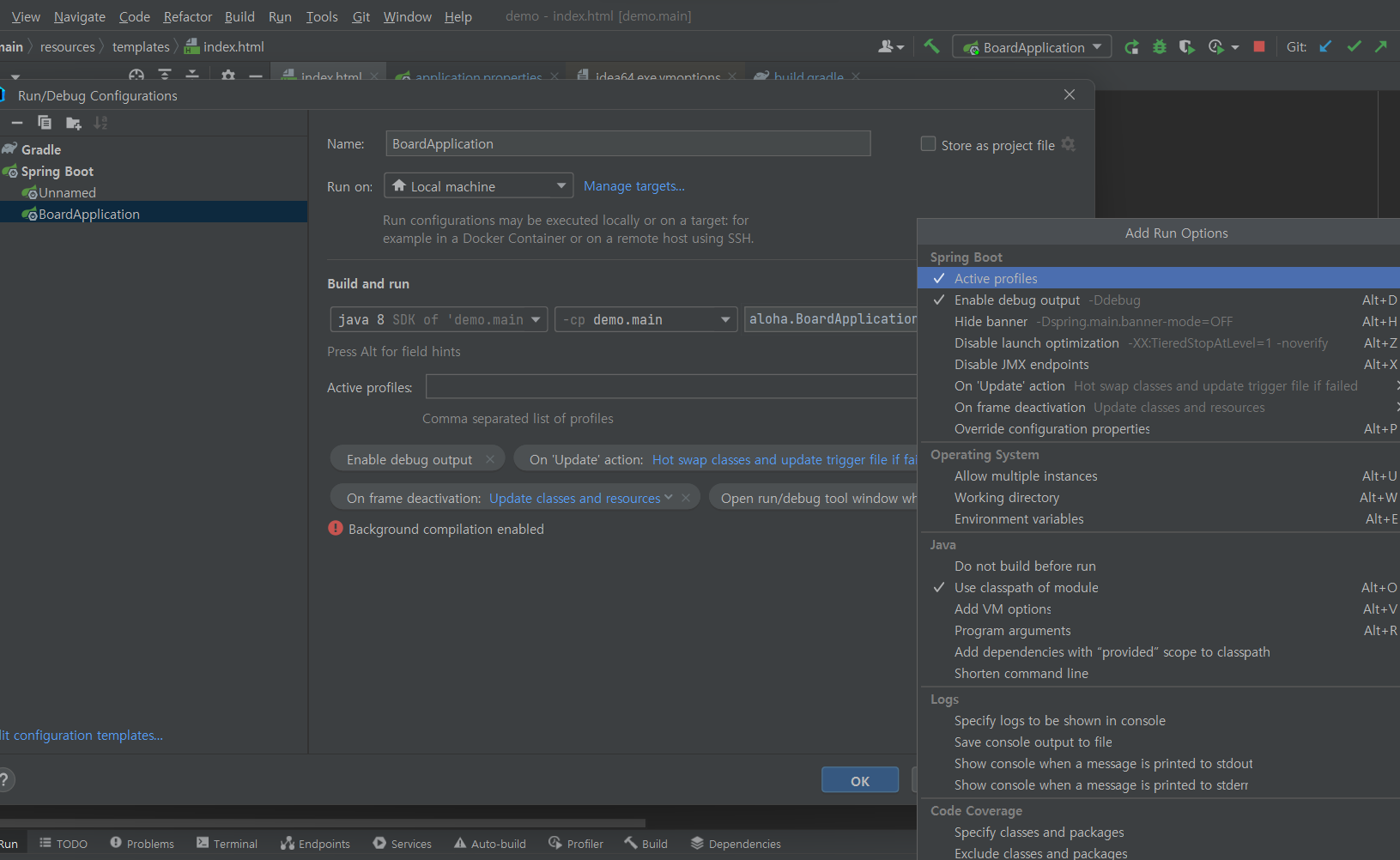Open the Terminal tool window

227,844
